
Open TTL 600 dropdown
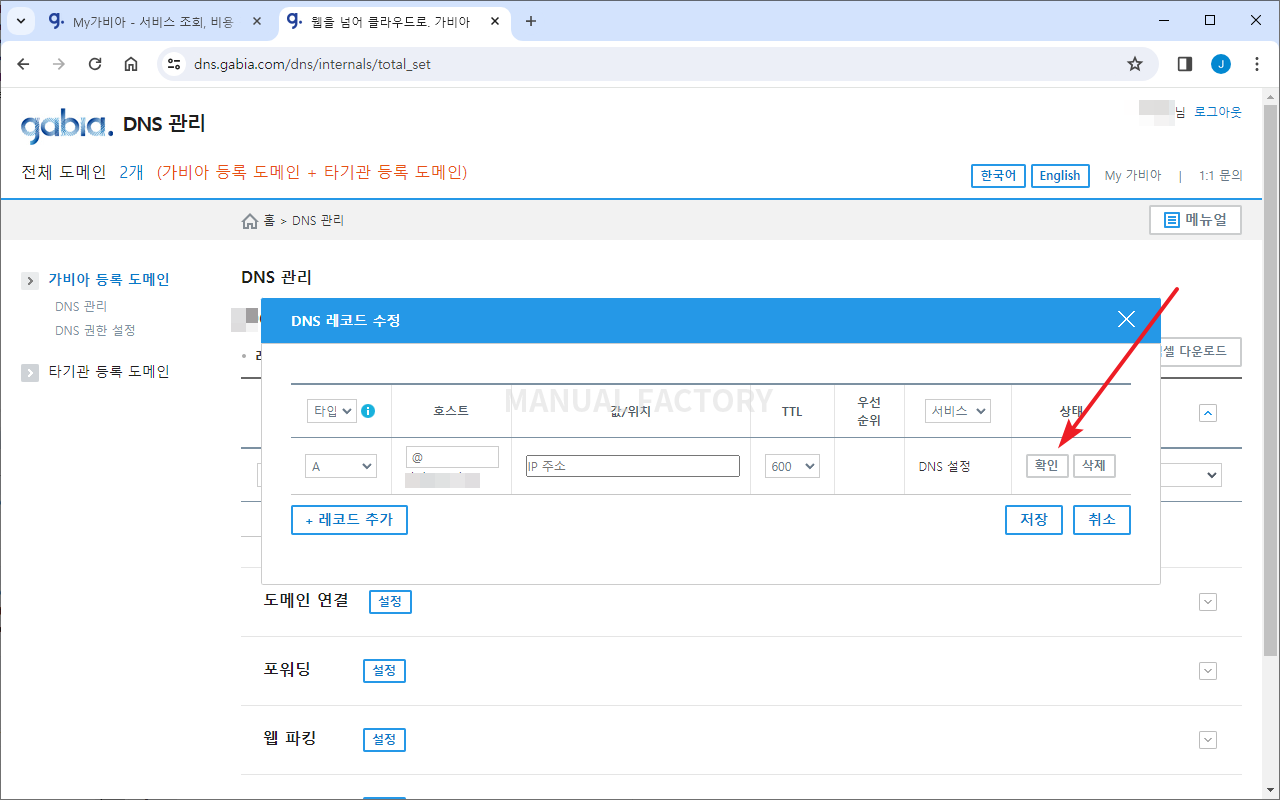[792, 466]
